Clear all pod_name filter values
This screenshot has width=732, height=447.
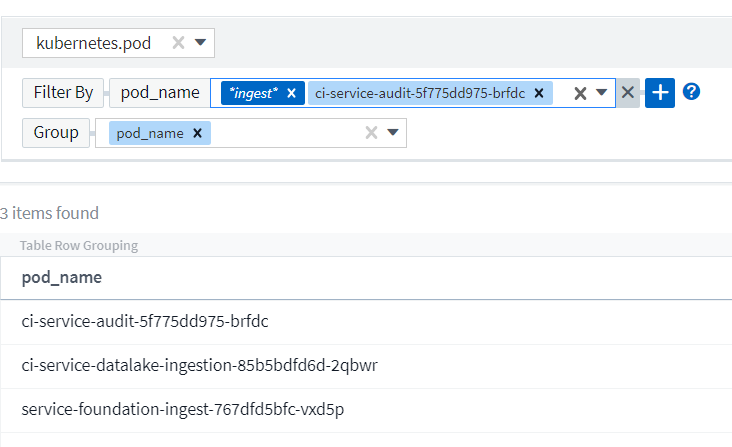(x=579, y=93)
